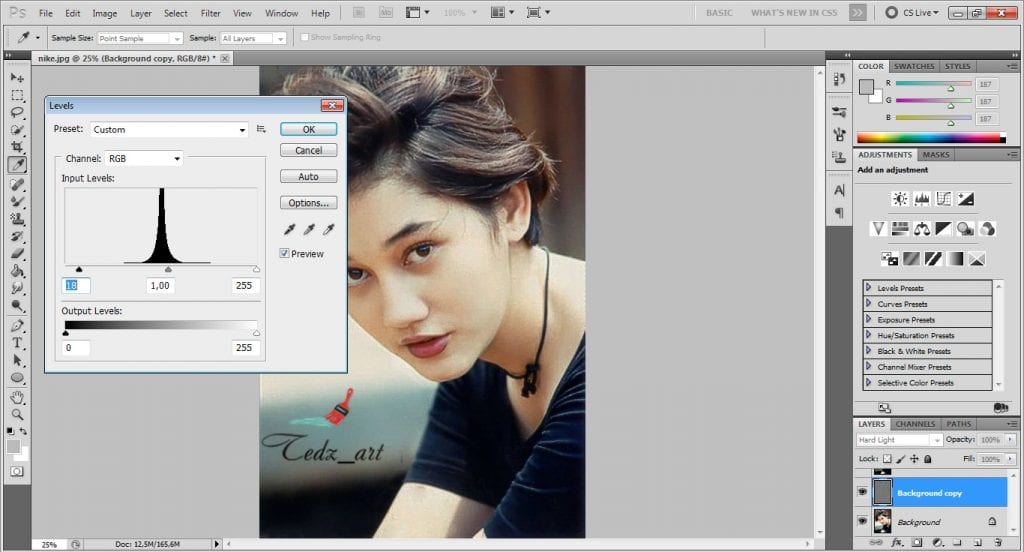Pick the black point eyedropper in Levels
This screenshot has height=552, width=1024.
click(290, 230)
